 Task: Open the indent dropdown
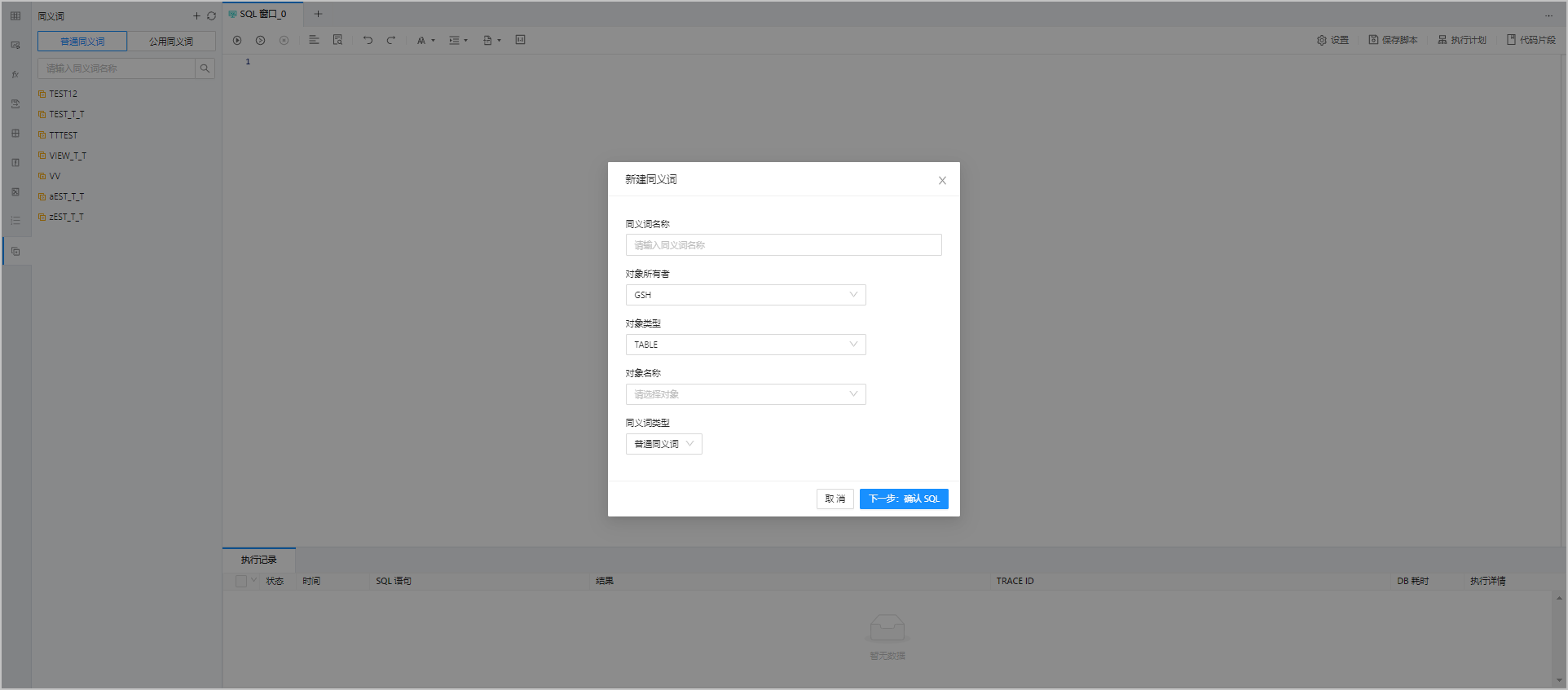(458, 40)
